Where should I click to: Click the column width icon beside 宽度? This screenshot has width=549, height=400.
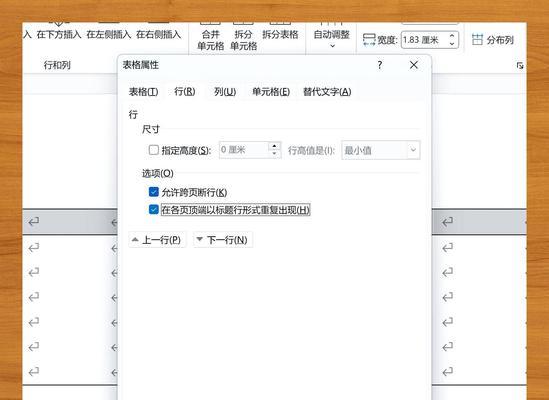pyautogui.click(x=369, y=40)
